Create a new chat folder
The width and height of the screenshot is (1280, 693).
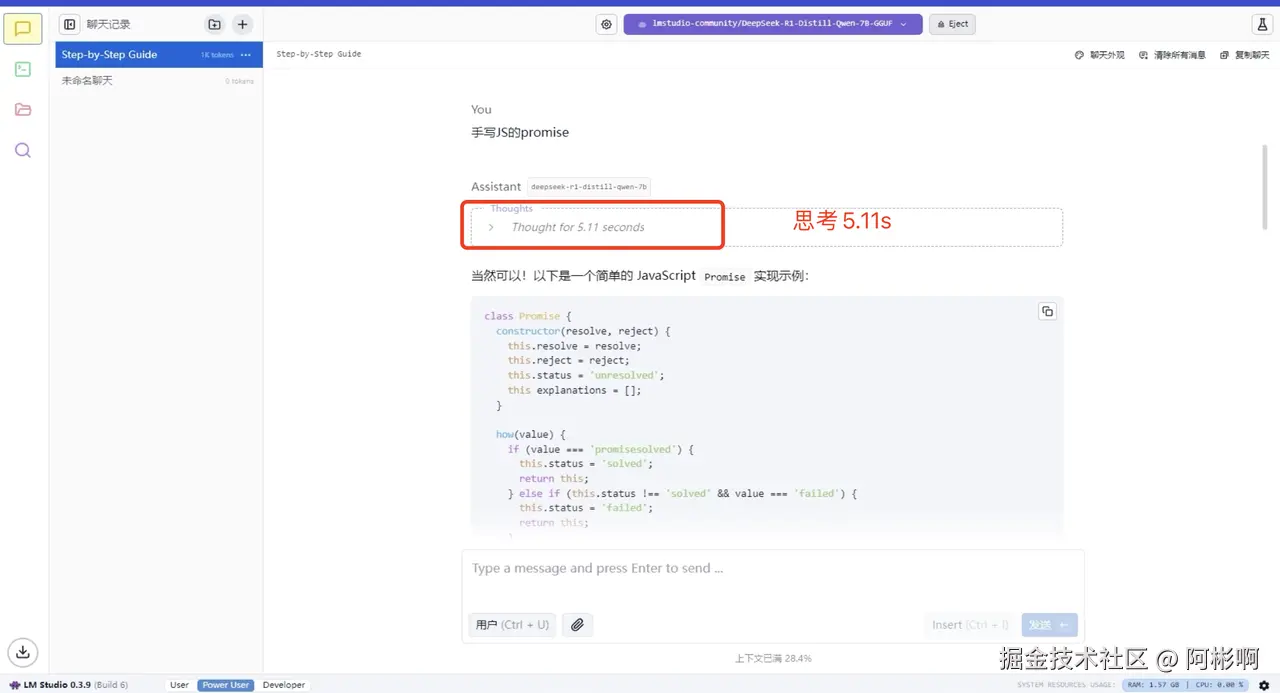coord(214,24)
